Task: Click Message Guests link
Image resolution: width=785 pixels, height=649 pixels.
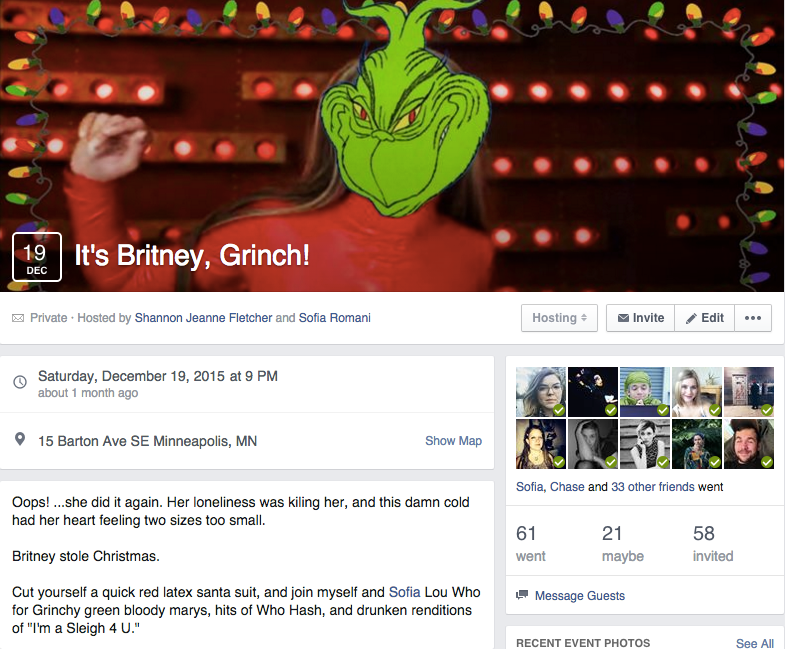Action: click(580, 595)
